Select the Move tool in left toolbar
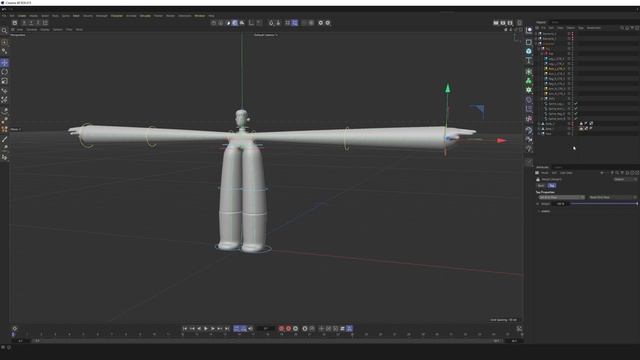The width and height of the screenshot is (640, 360). coord(4,62)
